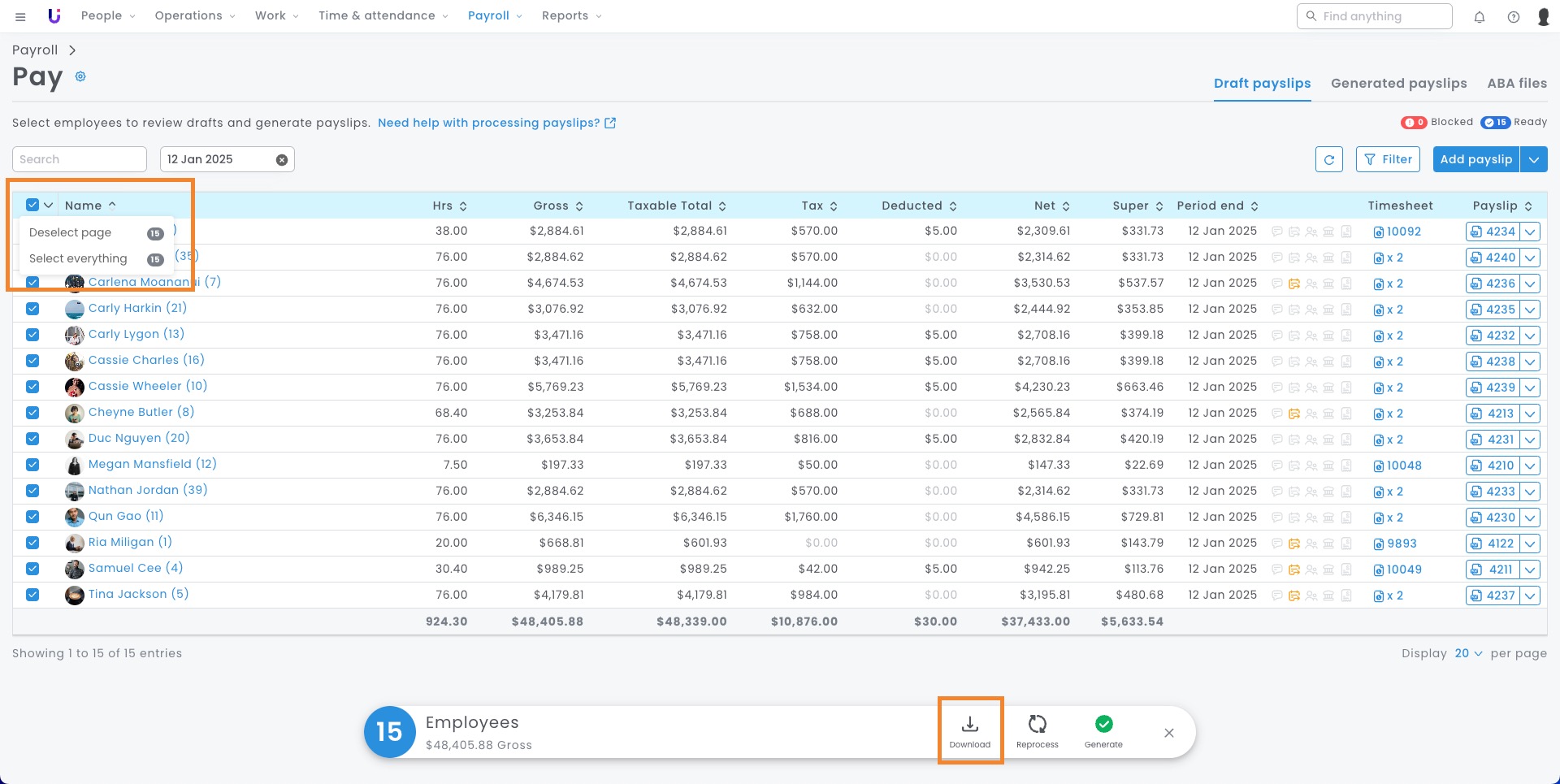
Task: Open the Filter button
Action: coord(1388,159)
